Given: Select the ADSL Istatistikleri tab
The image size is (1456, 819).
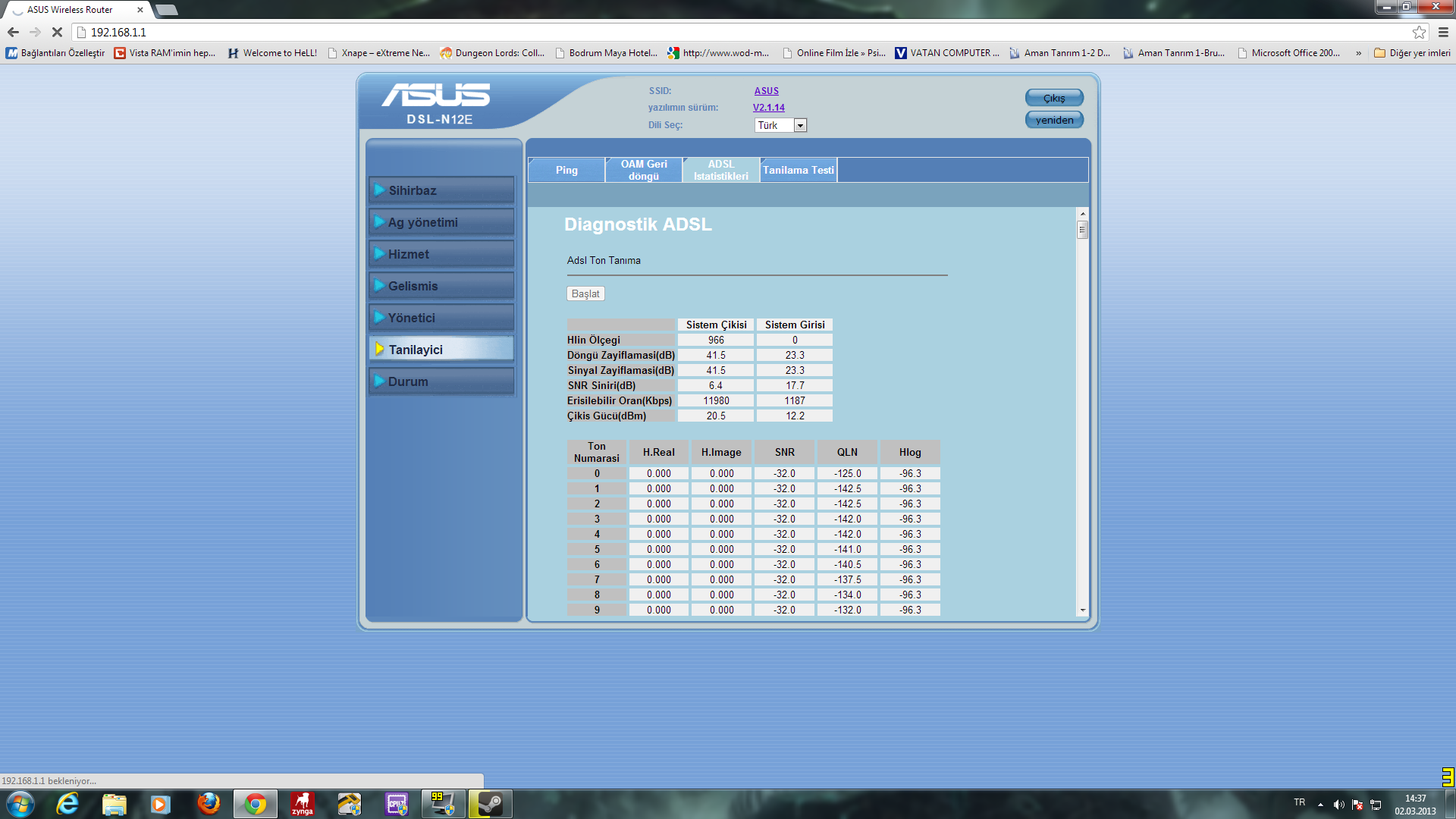Looking at the screenshot, I should pos(721,170).
